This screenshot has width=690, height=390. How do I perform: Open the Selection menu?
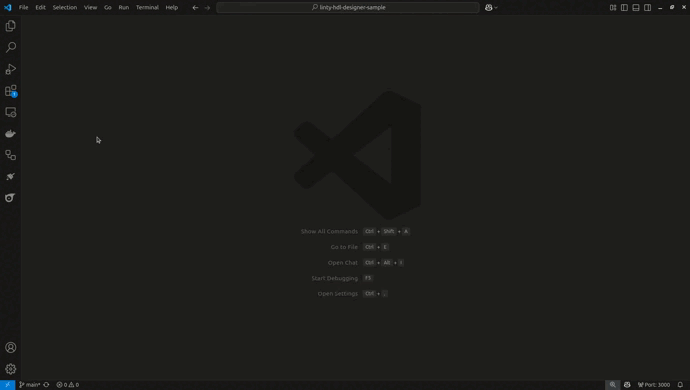pyautogui.click(x=65, y=7)
